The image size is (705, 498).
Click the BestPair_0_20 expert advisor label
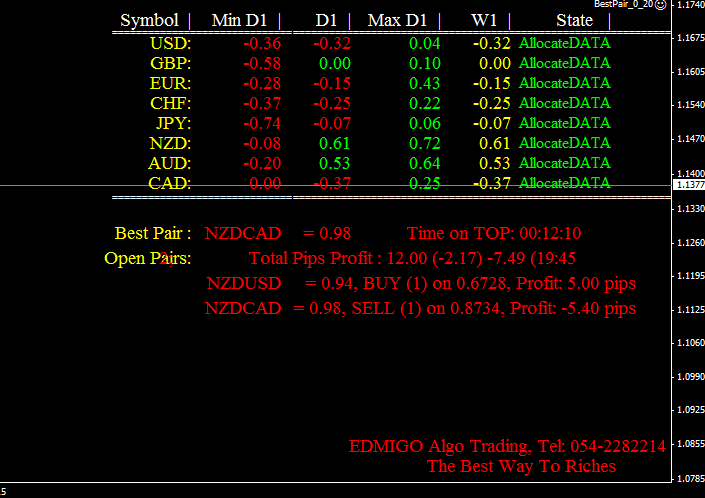pyautogui.click(x=623, y=4)
